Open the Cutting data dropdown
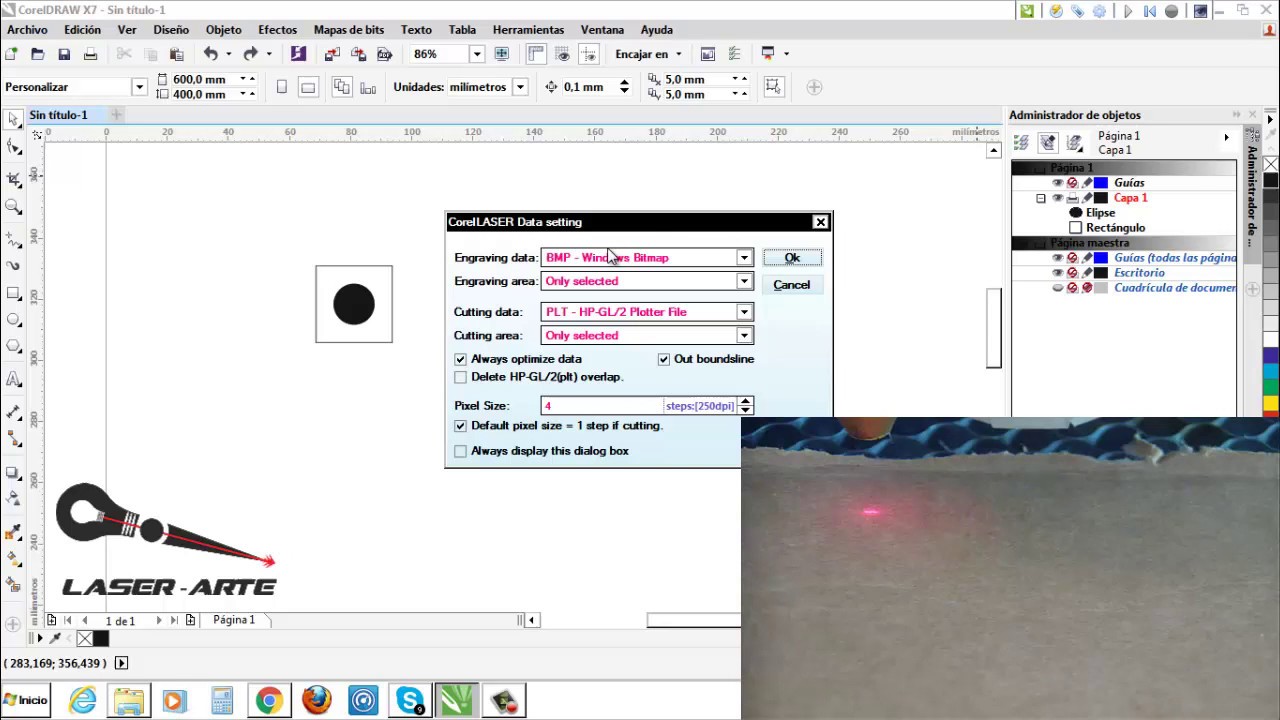The image size is (1280, 720). (x=744, y=312)
